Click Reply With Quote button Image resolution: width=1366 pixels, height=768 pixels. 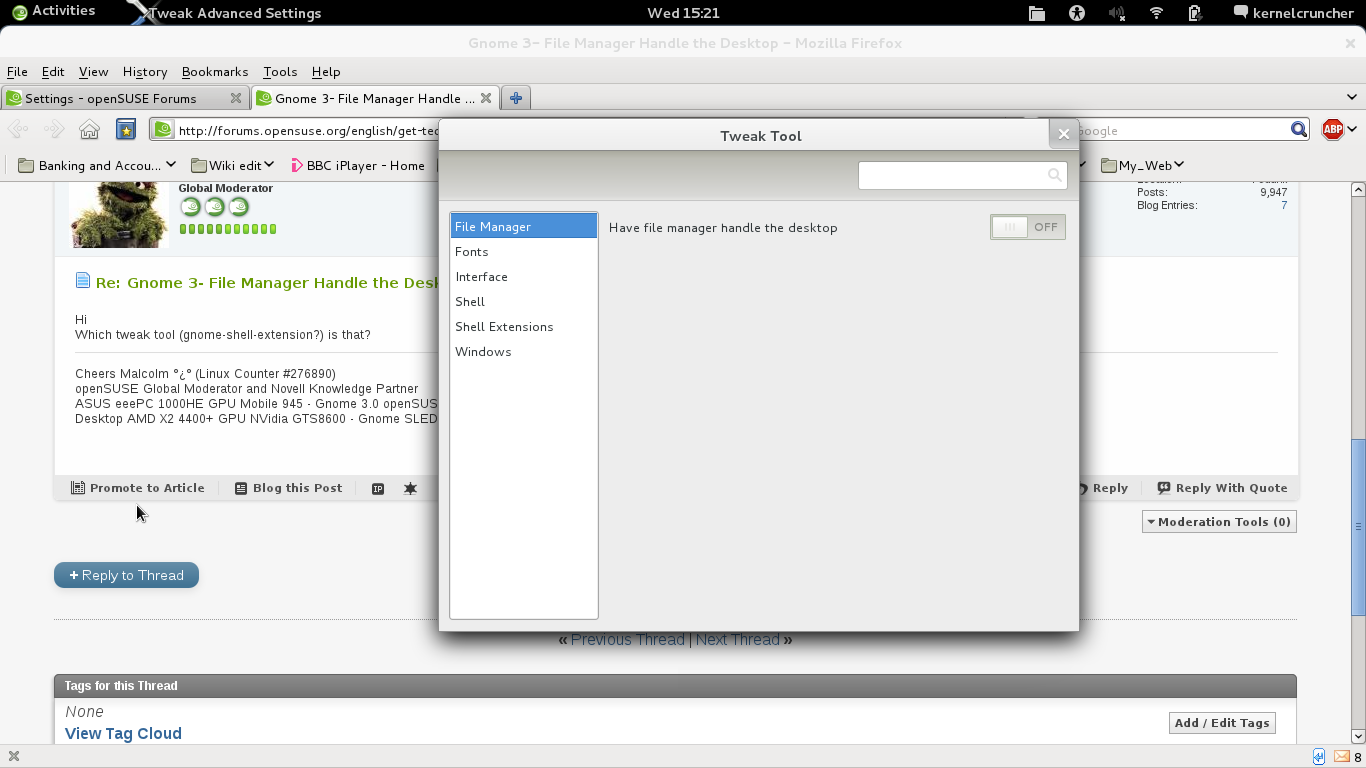click(x=1222, y=488)
